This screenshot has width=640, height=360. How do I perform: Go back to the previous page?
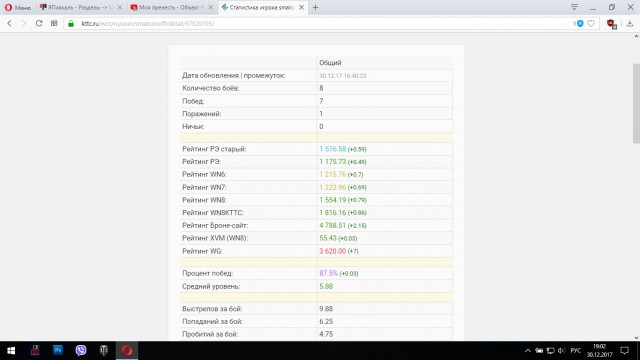point(9,24)
